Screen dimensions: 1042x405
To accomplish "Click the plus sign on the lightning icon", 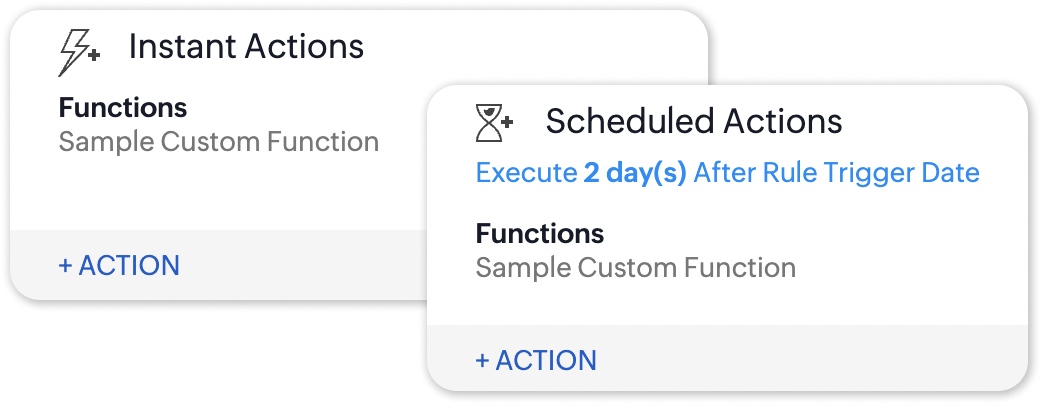I will click(x=93, y=56).
